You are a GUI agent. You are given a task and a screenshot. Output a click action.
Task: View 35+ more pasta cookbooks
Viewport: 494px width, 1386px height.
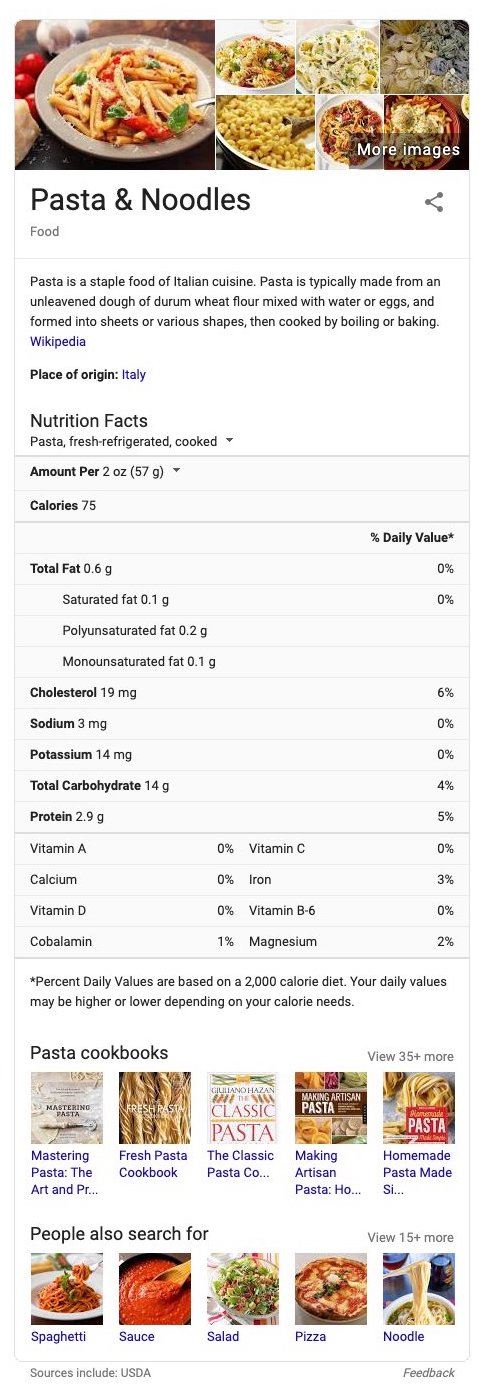410,1056
